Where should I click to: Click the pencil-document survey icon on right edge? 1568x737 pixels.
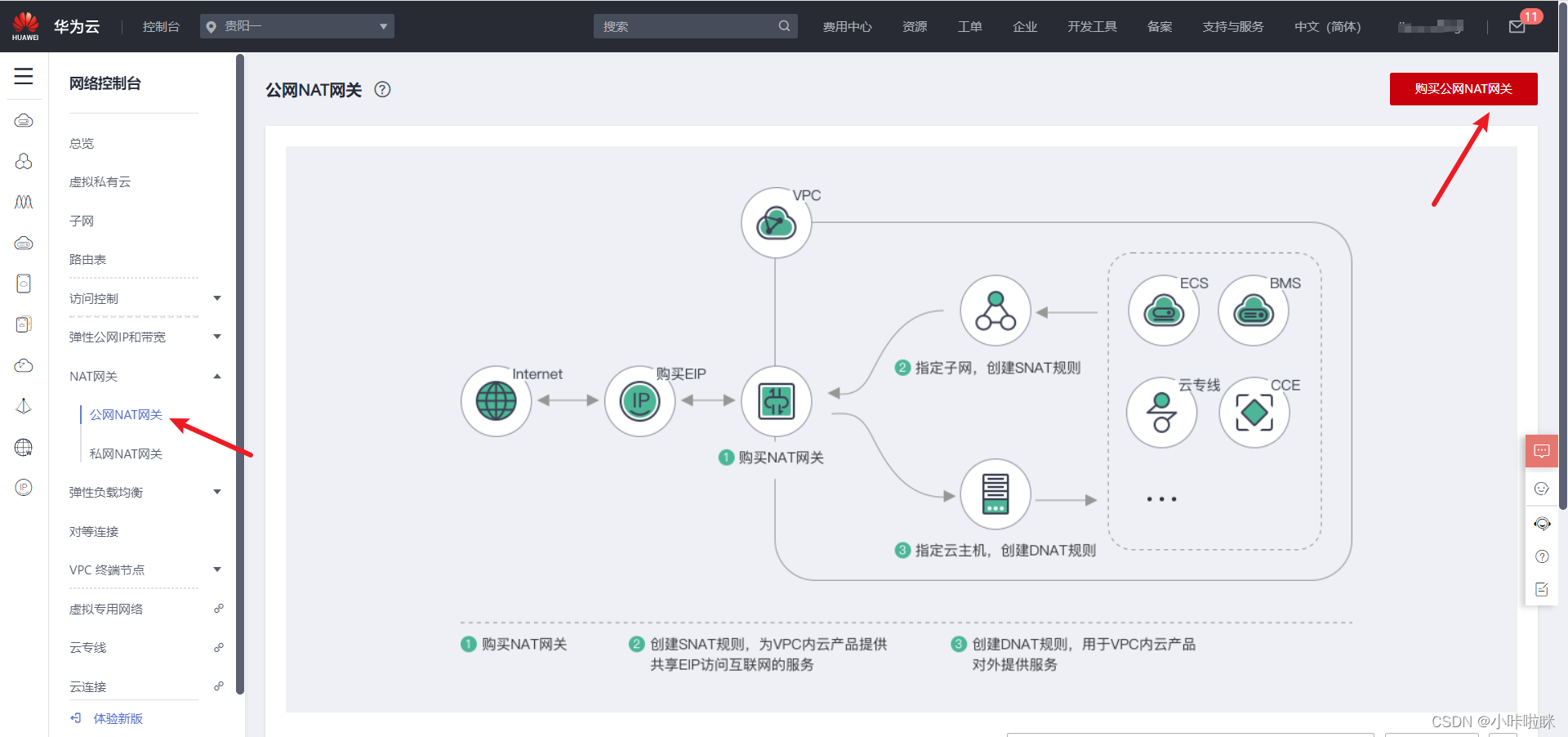(1542, 589)
